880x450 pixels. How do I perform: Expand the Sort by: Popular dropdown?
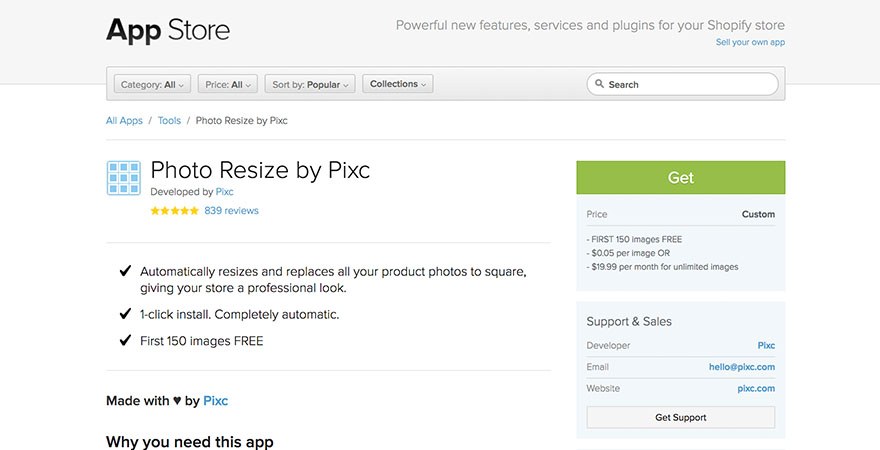tap(310, 84)
